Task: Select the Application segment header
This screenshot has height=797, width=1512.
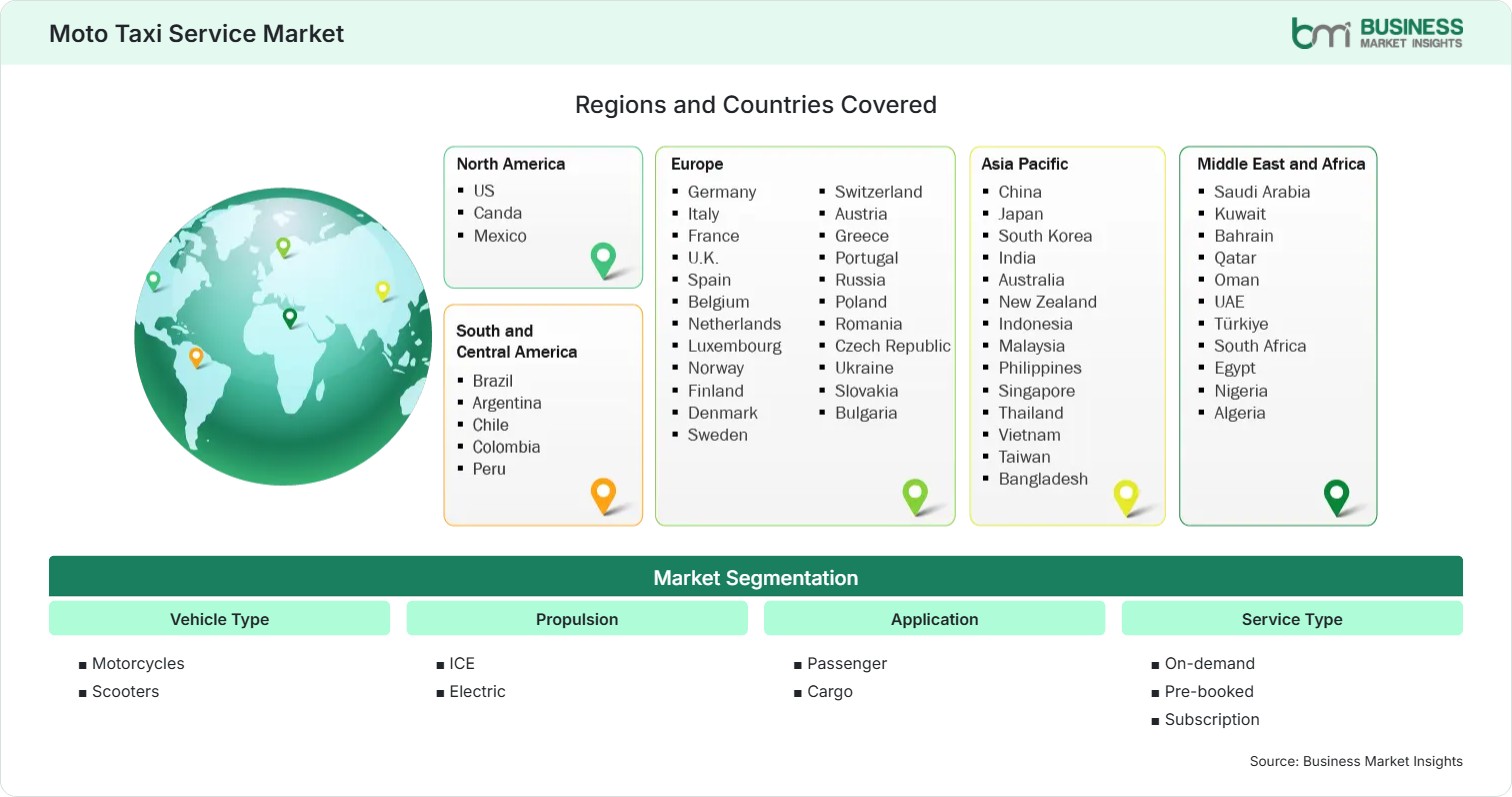Action: coord(934,619)
